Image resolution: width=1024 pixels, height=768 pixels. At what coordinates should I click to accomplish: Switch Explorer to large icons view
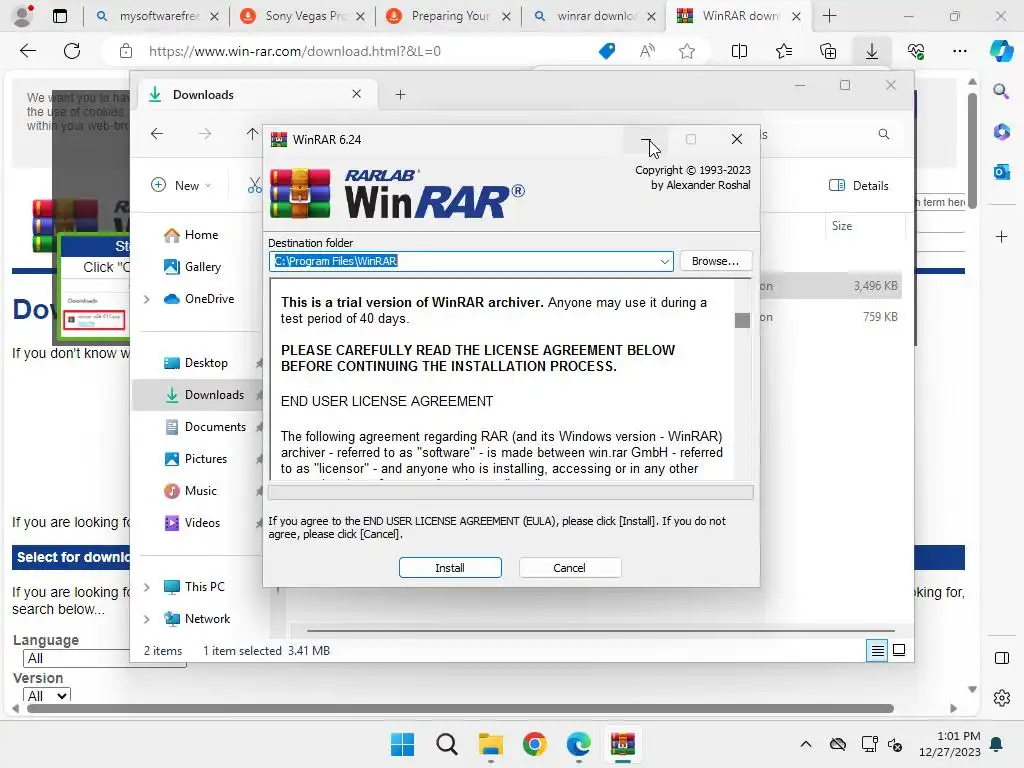(899, 650)
